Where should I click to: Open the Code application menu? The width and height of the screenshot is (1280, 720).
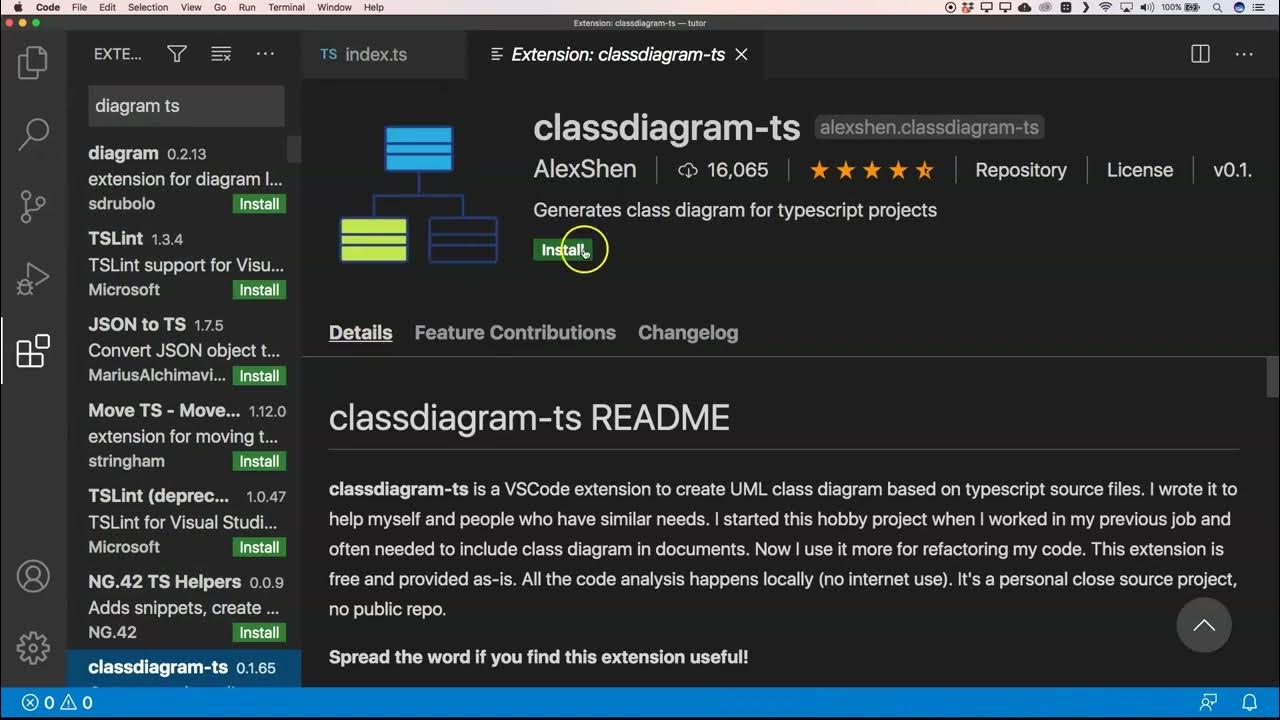coord(47,7)
